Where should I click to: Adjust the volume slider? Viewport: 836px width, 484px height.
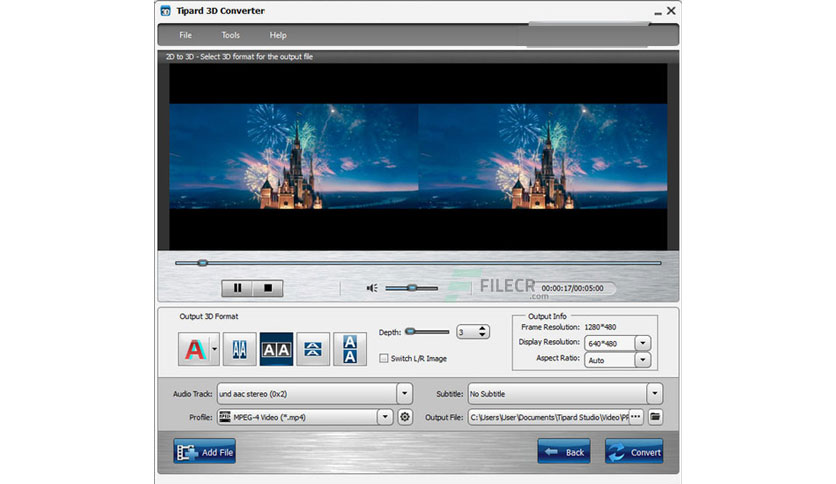[412, 288]
